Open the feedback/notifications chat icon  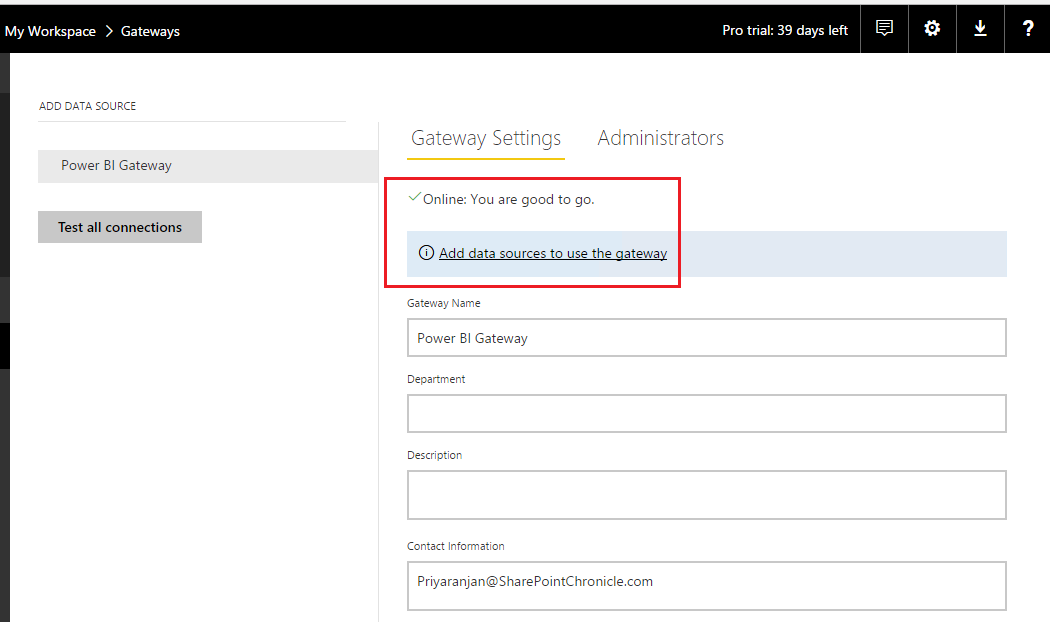click(884, 29)
